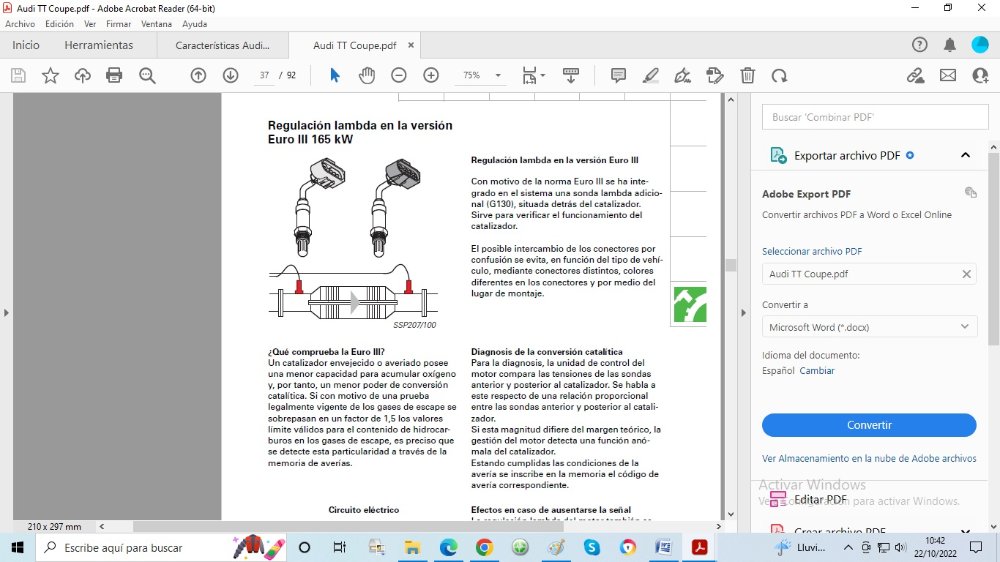Viewport: 1000px width, 562px height.
Task: Open the find text magnifier
Action: tap(147, 75)
